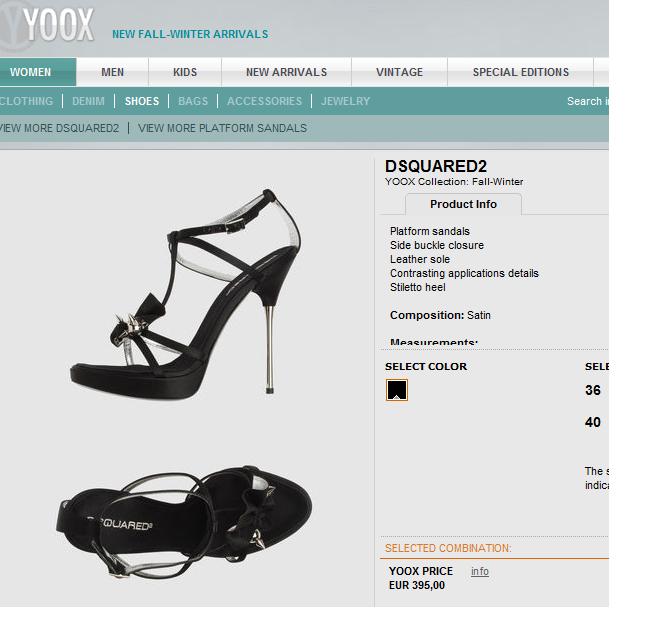Click View More Platform Sandals link
This screenshot has height=626, width=667.
pos(222,128)
